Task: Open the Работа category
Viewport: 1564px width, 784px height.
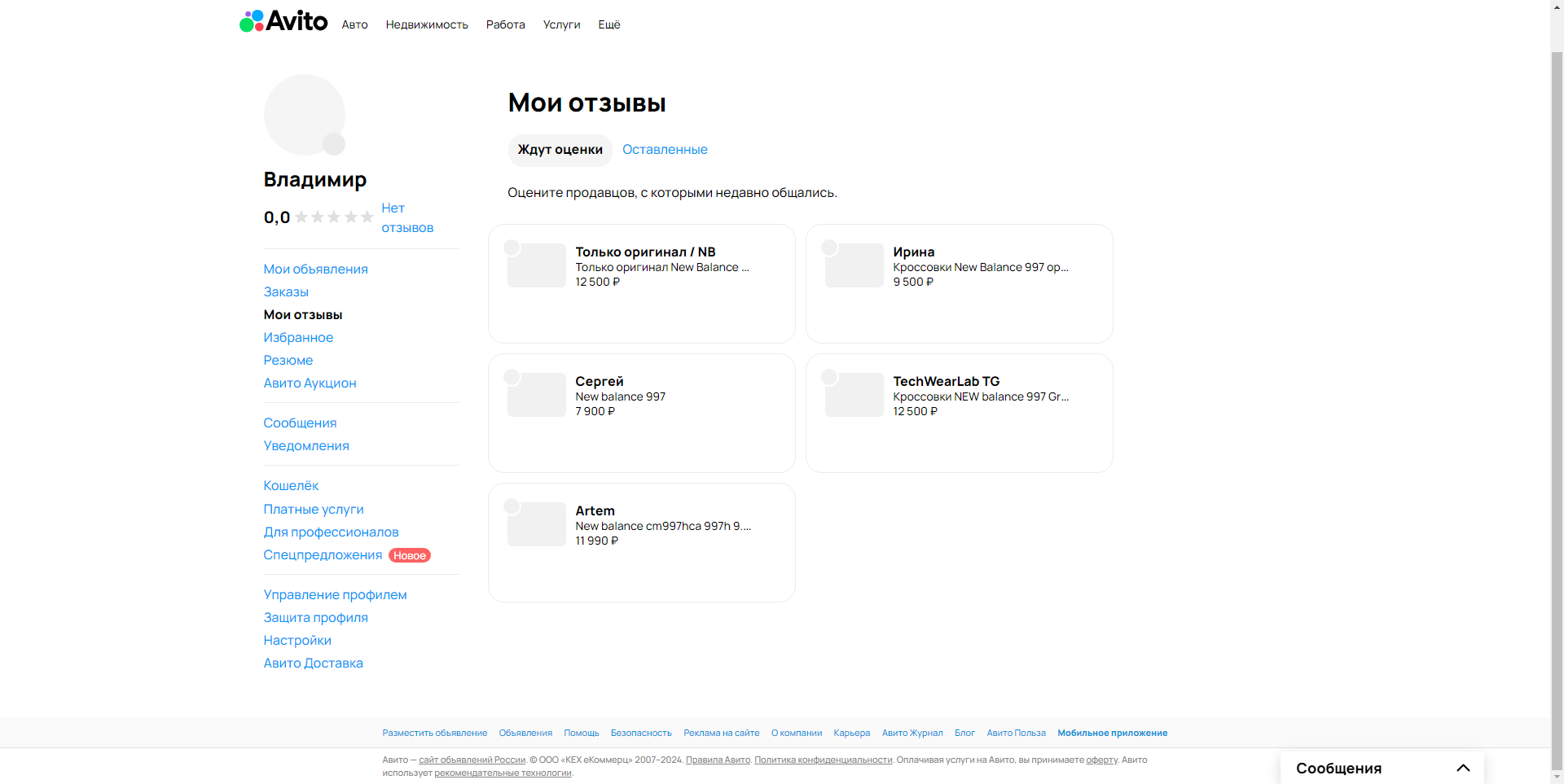Action: pyautogui.click(x=505, y=24)
